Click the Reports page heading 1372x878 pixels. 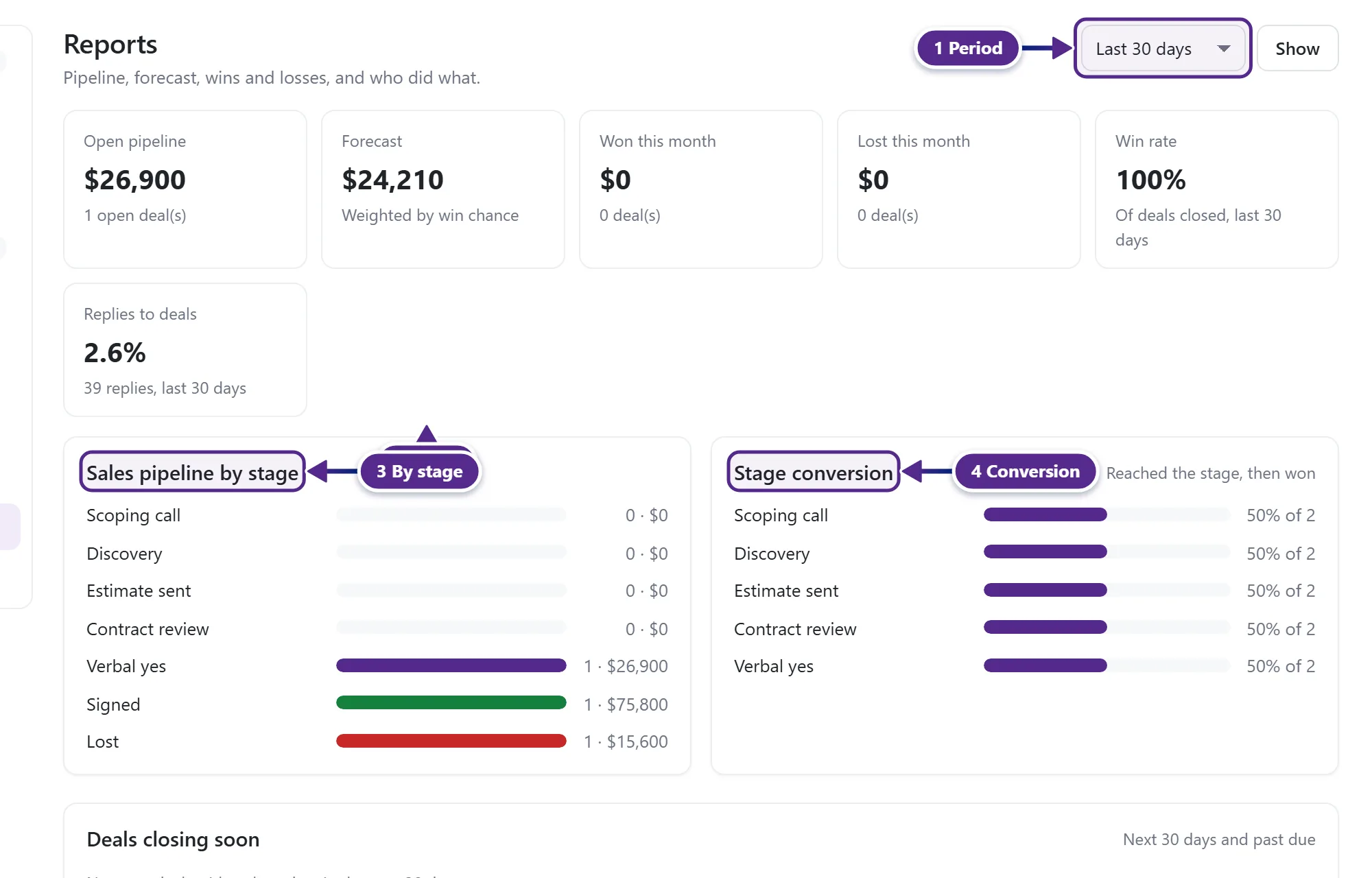click(110, 45)
